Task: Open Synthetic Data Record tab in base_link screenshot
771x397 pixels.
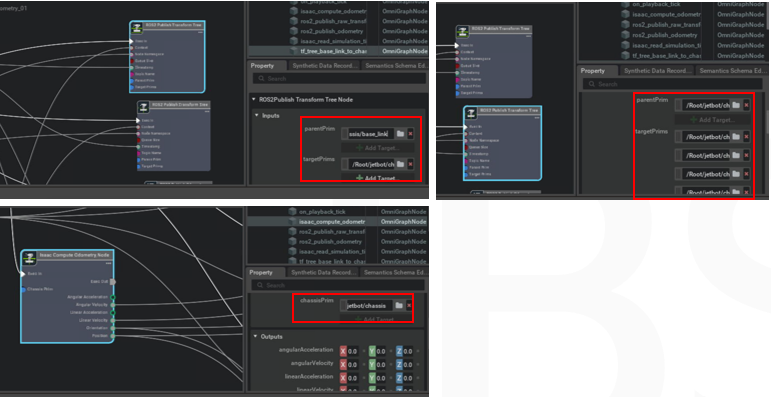Action: (x=324, y=66)
